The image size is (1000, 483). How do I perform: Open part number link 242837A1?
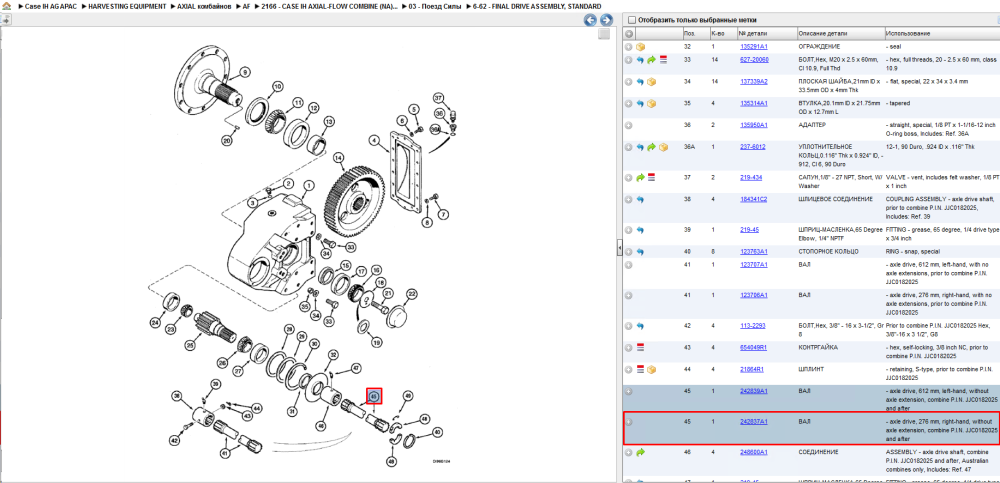pos(753,421)
